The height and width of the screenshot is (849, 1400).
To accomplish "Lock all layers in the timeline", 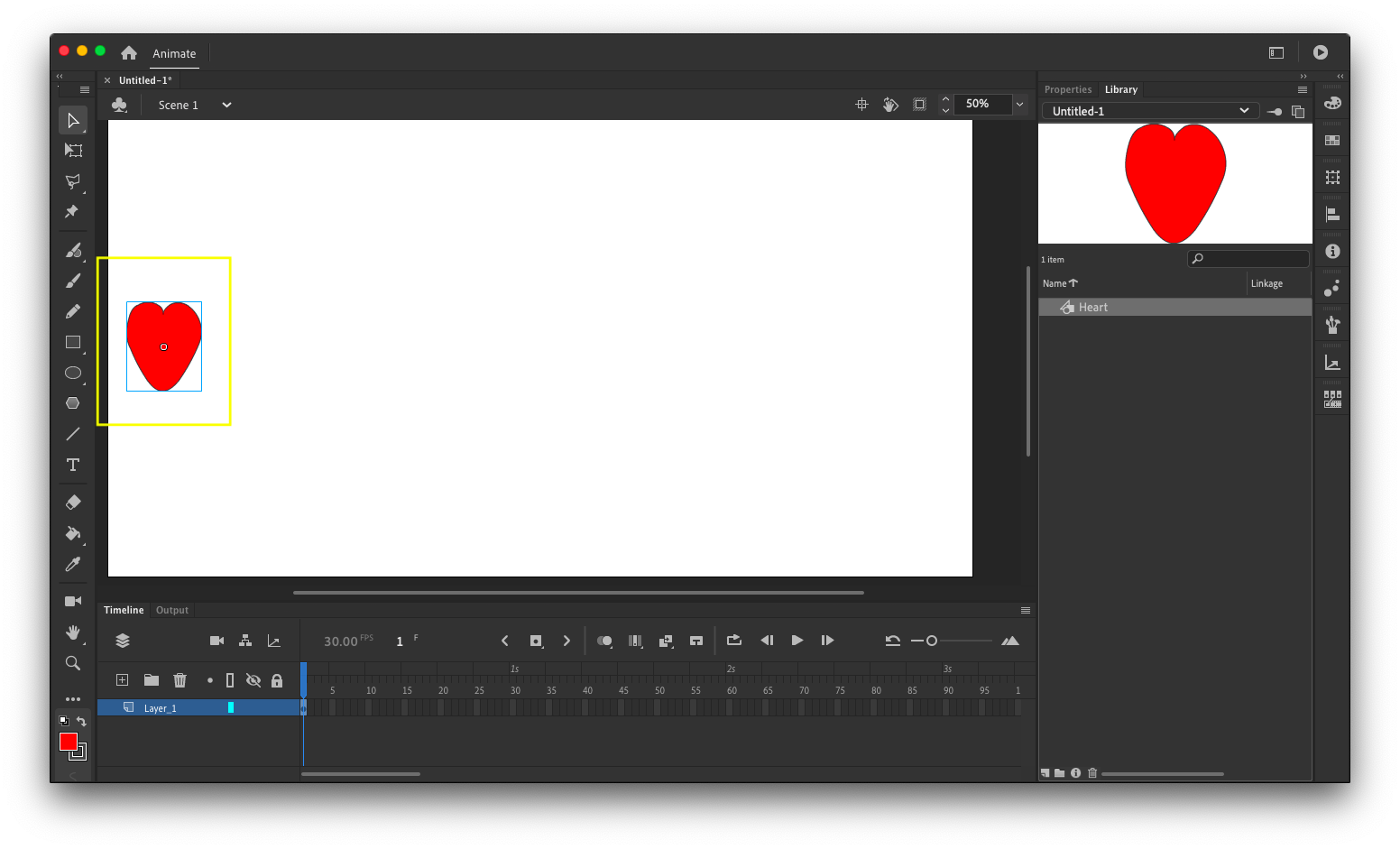I will click(278, 679).
